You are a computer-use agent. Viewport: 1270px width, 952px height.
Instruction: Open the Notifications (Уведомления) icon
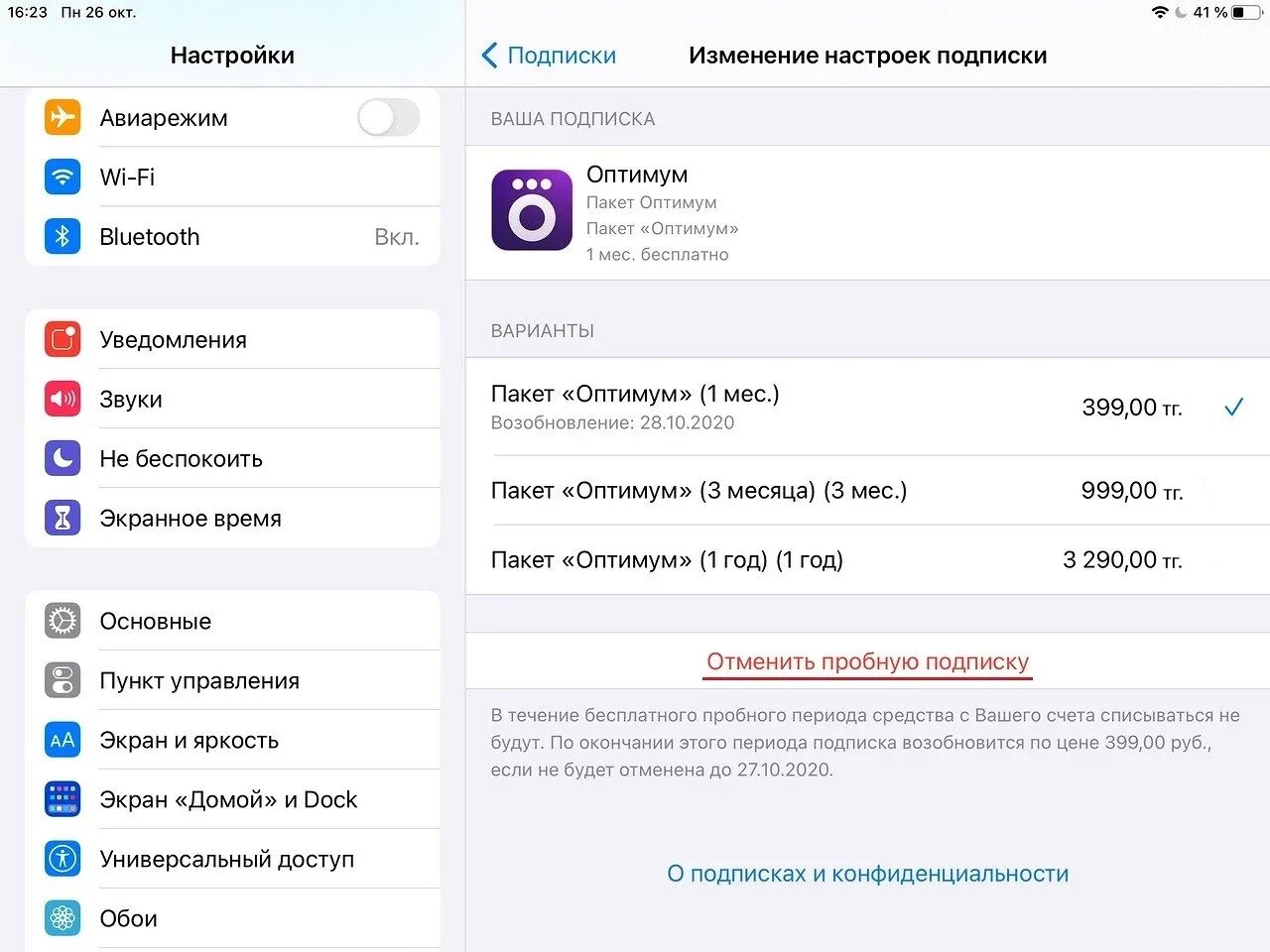pos(63,339)
